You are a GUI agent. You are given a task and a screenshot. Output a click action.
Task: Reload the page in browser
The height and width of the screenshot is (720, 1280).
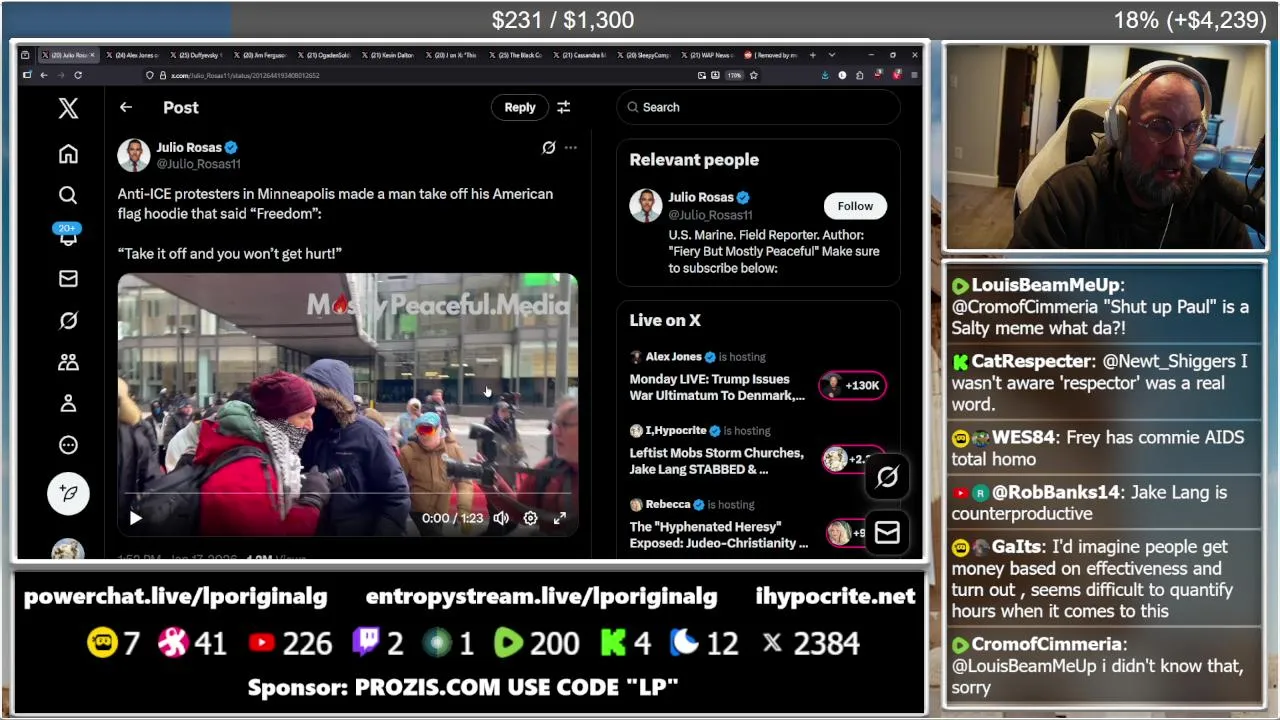coord(78,75)
